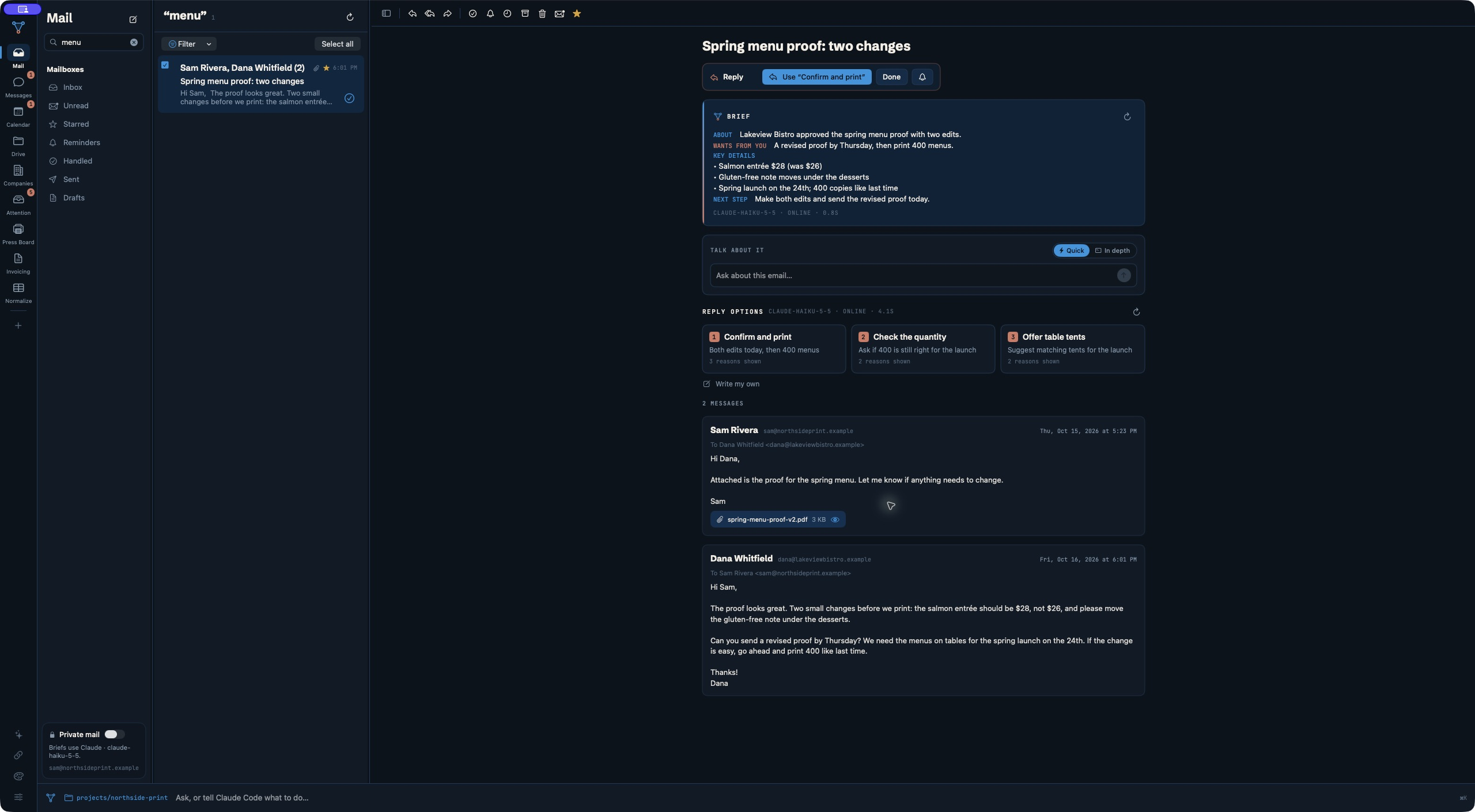Click the compose new mail icon

pyautogui.click(x=133, y=20)
